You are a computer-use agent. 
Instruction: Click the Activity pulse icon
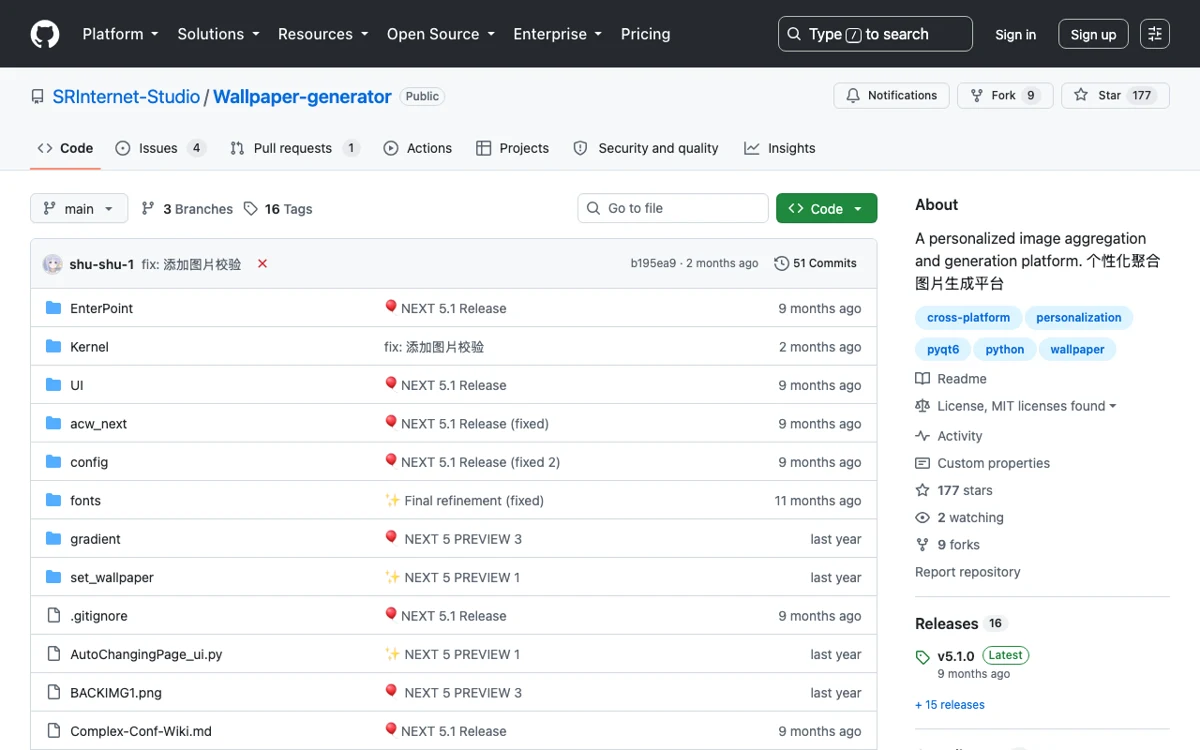point(922,436)
